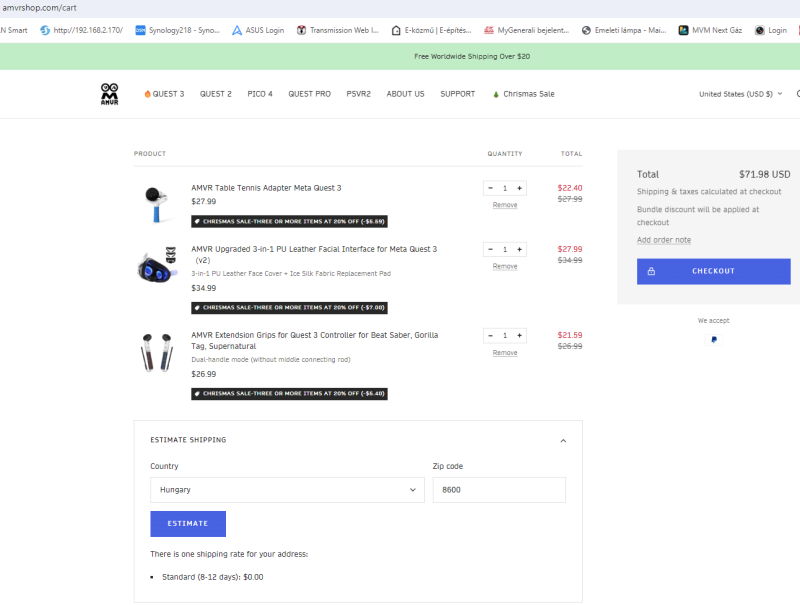Open the United States (USD $) currency selector
Screen dimensions: 800x605
(x=740, y=94)
